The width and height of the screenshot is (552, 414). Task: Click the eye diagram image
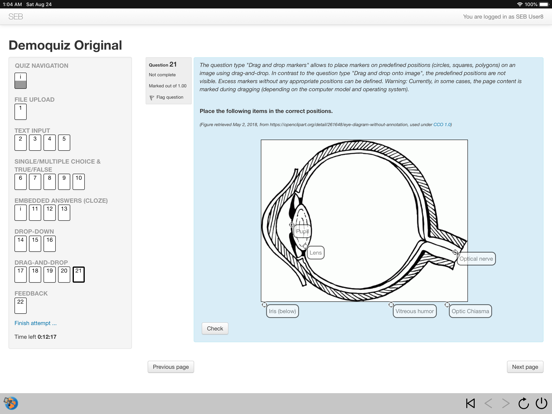pyautogui.click(x=364, y=220)
